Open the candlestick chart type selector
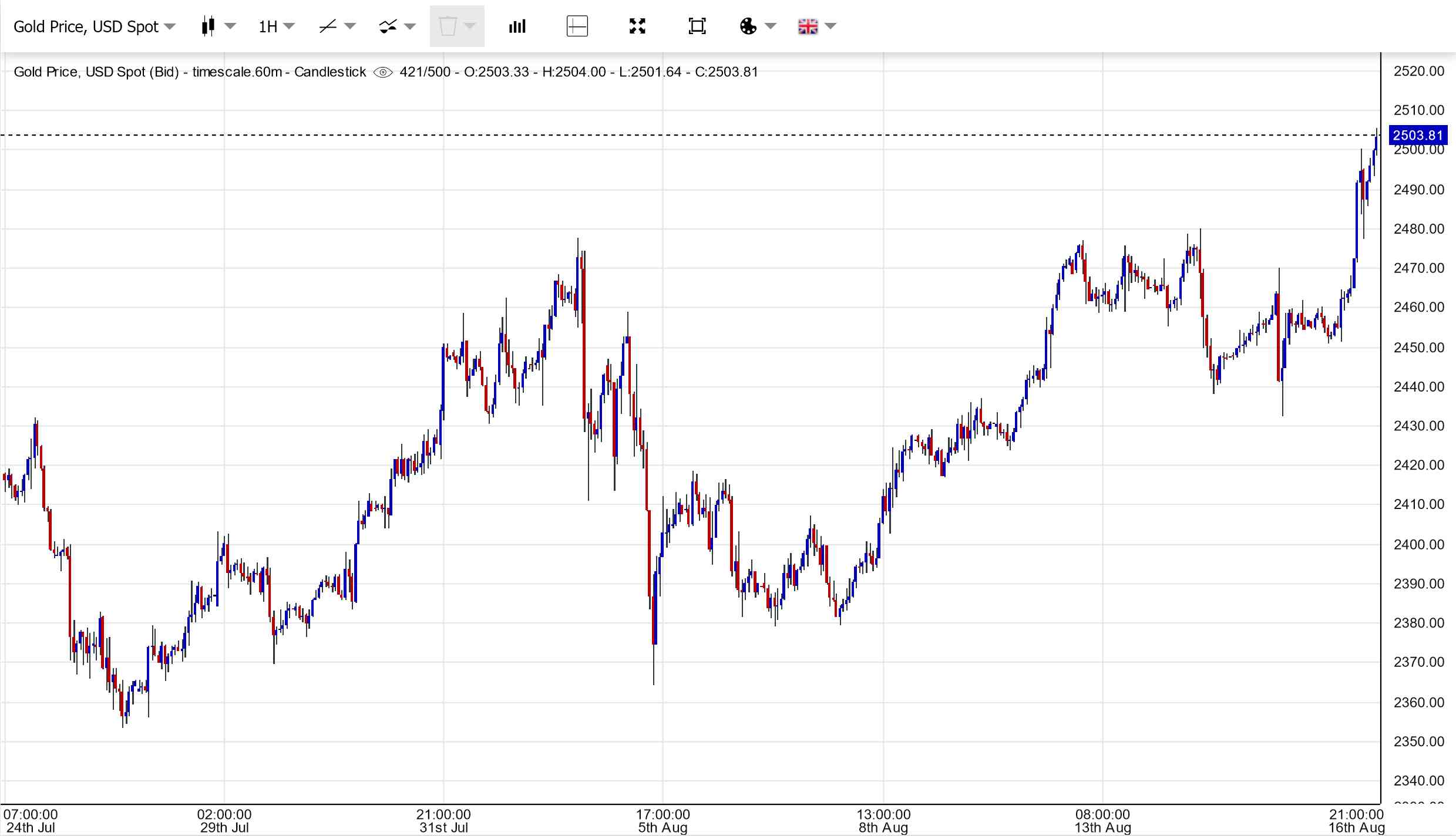The width and height of the screenshot is (1456, 836). (x=208, y=26)
